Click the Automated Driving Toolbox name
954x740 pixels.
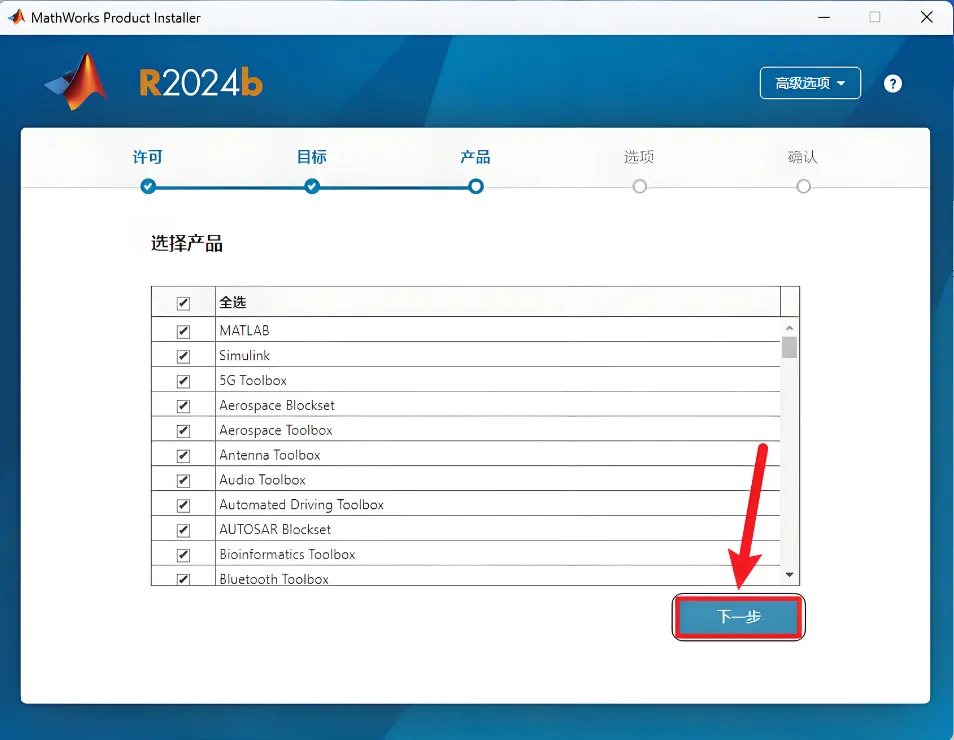coord(301,504)
